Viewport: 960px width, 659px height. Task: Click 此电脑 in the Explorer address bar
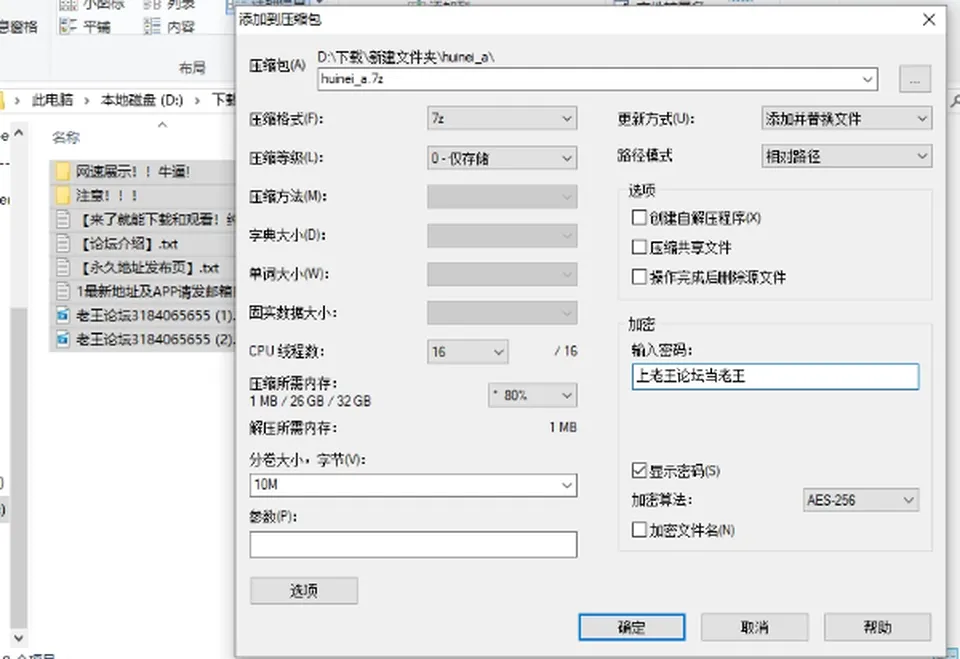pos(52,100)
